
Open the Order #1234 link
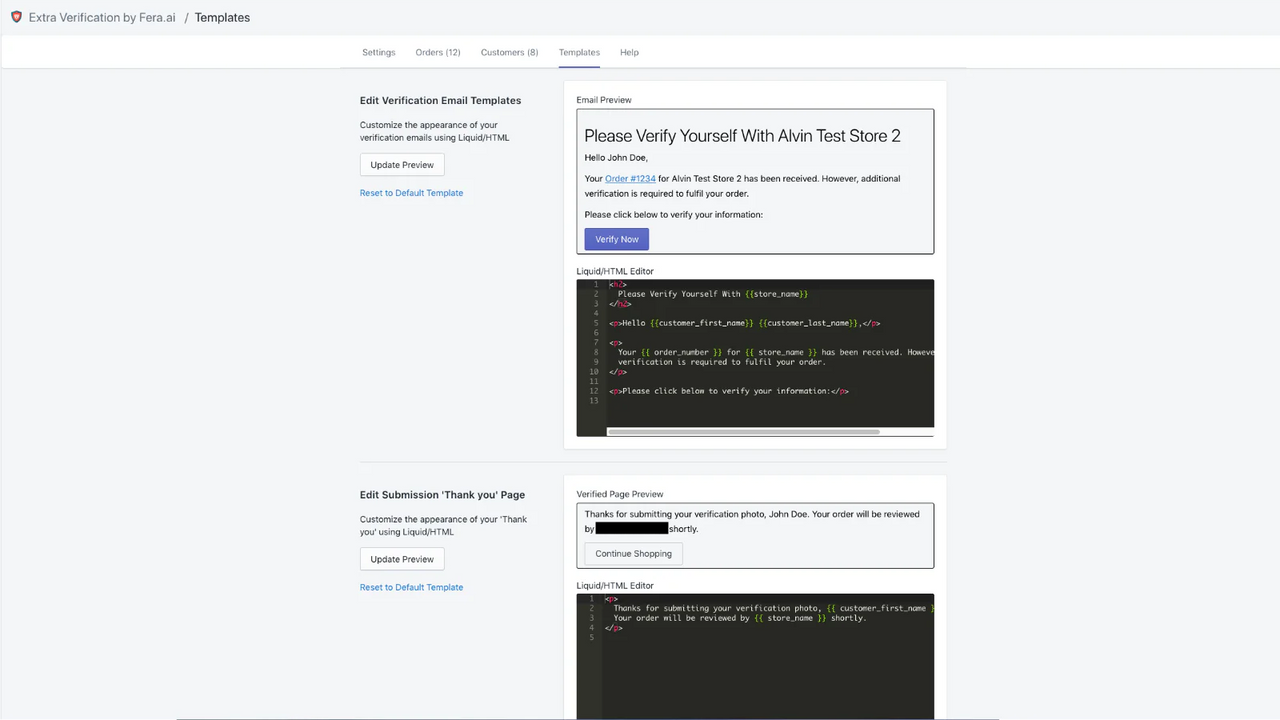(630, 179)
